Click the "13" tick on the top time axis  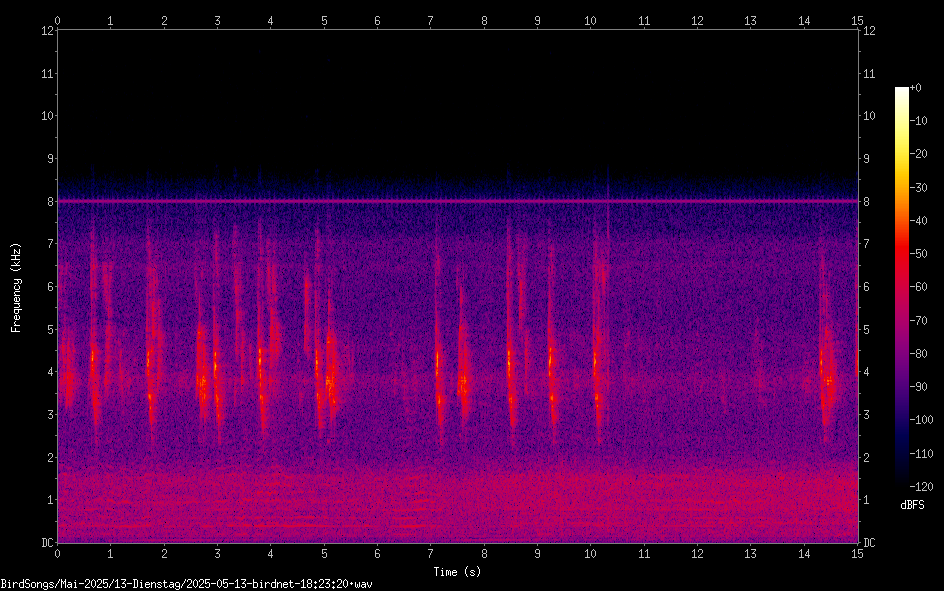751,21
